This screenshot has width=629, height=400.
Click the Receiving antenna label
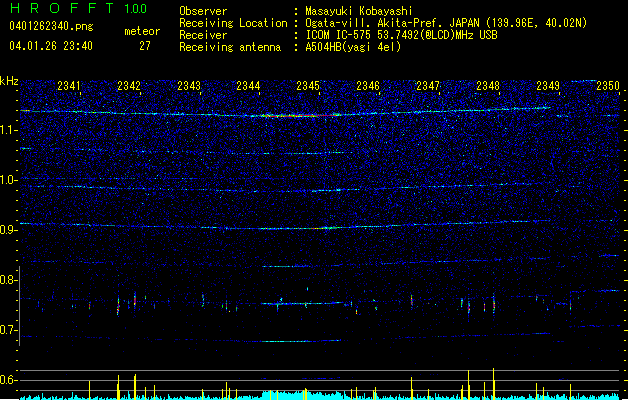point(230,47)
